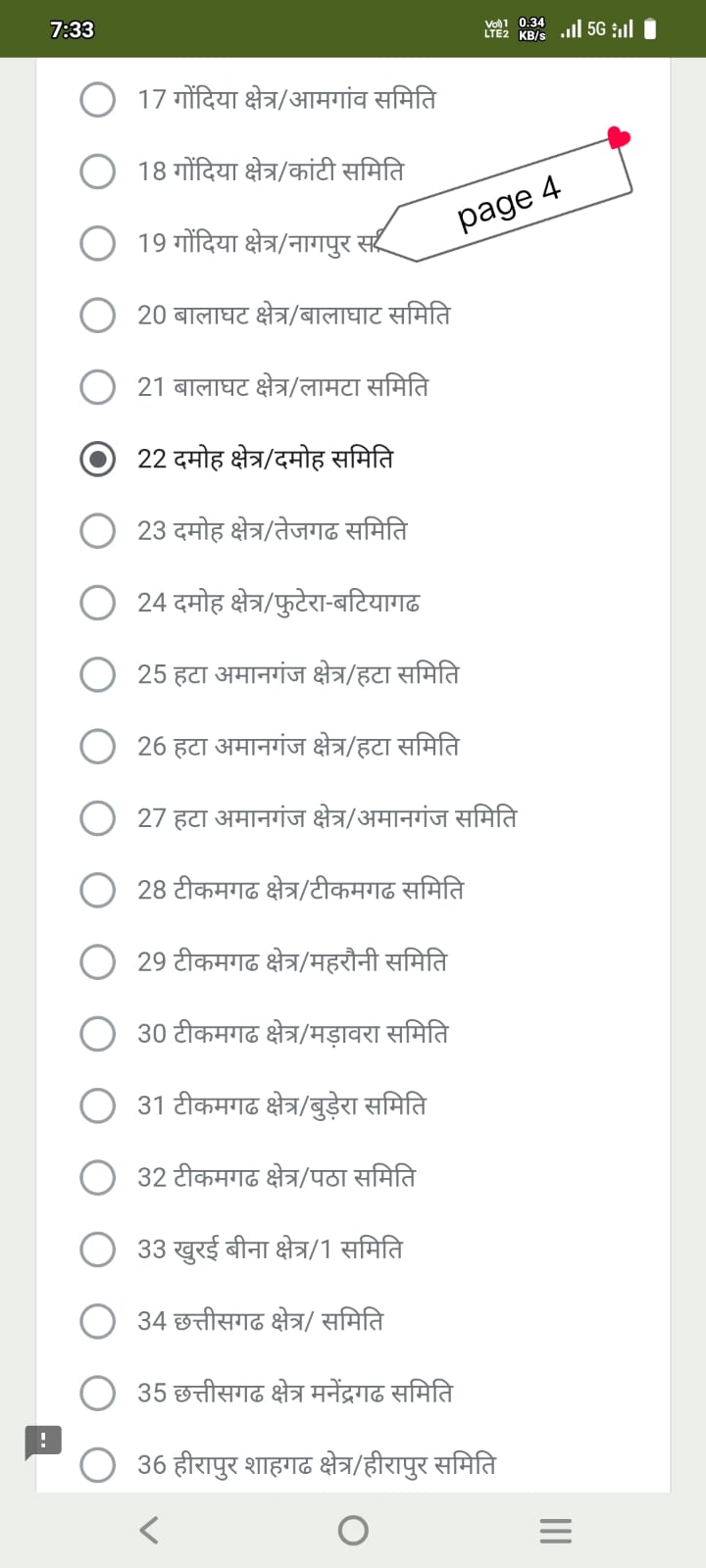Viewport: 706px width, 1568px height.
Task: Tap the exclamation feedback report icon
Action: 43,1441
